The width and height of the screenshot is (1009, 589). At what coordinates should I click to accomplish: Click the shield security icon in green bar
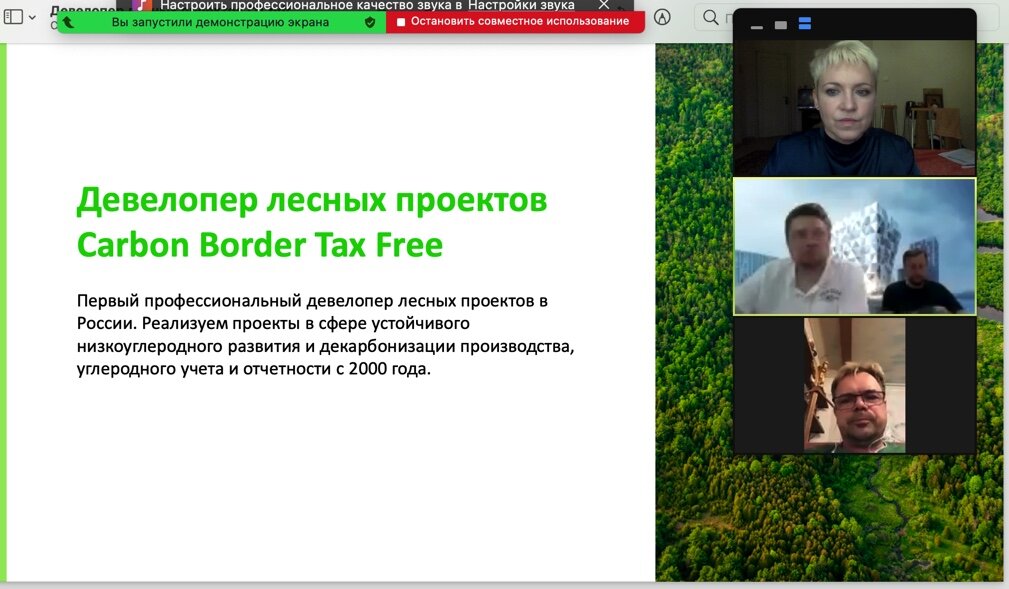(x=370, y=22)
